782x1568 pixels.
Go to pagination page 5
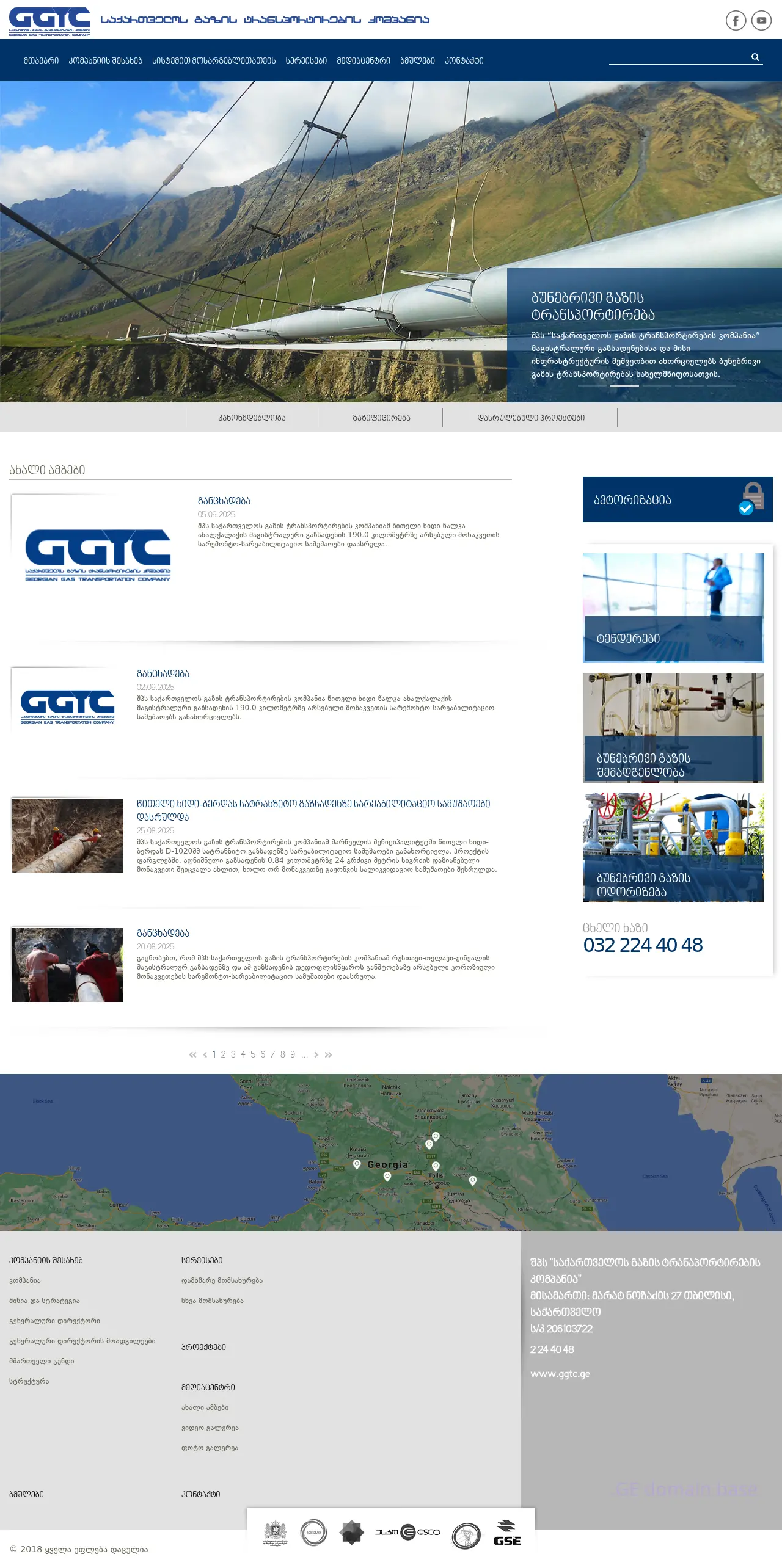[253, 1054]
